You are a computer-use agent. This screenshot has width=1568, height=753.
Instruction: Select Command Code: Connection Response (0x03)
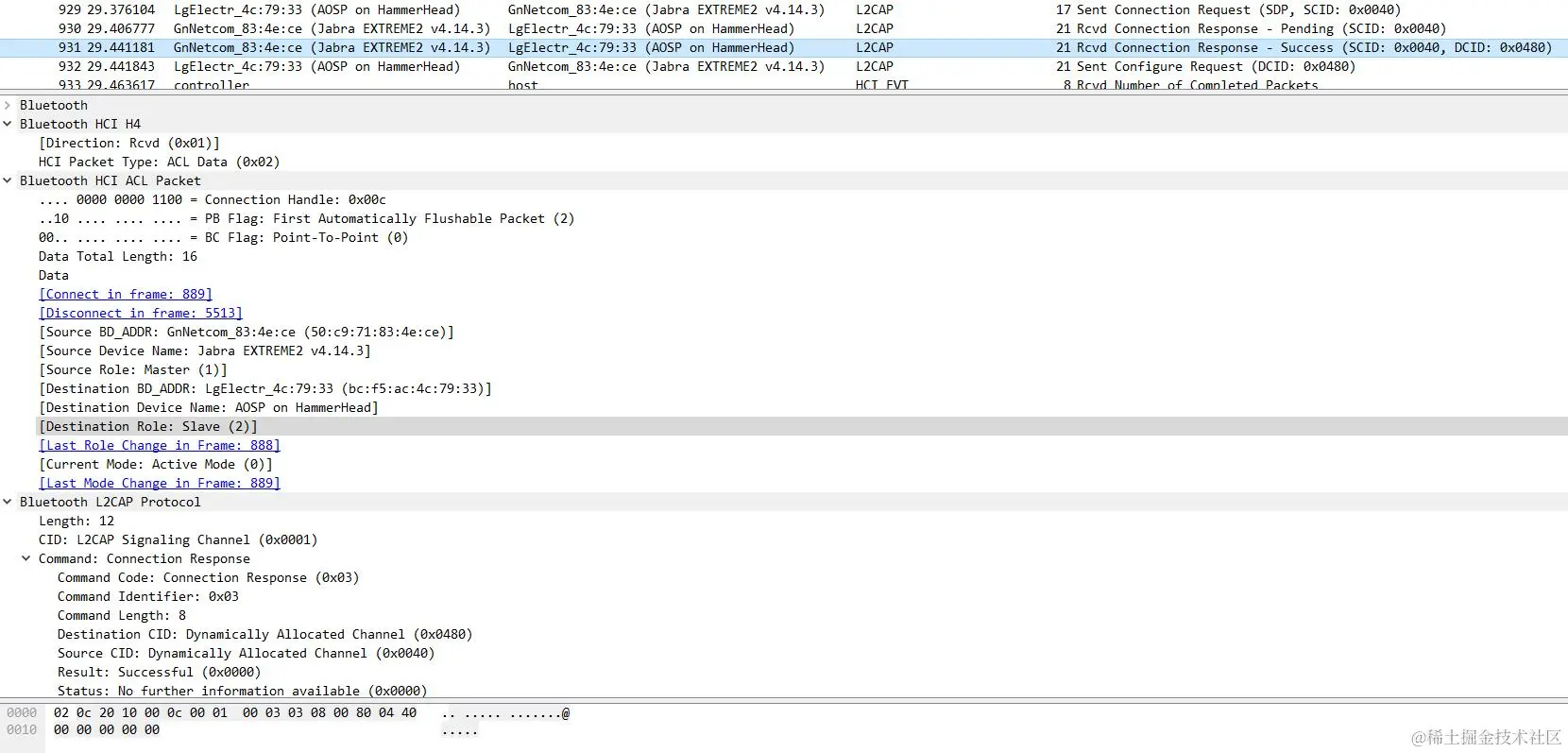(x=209, y=577)
